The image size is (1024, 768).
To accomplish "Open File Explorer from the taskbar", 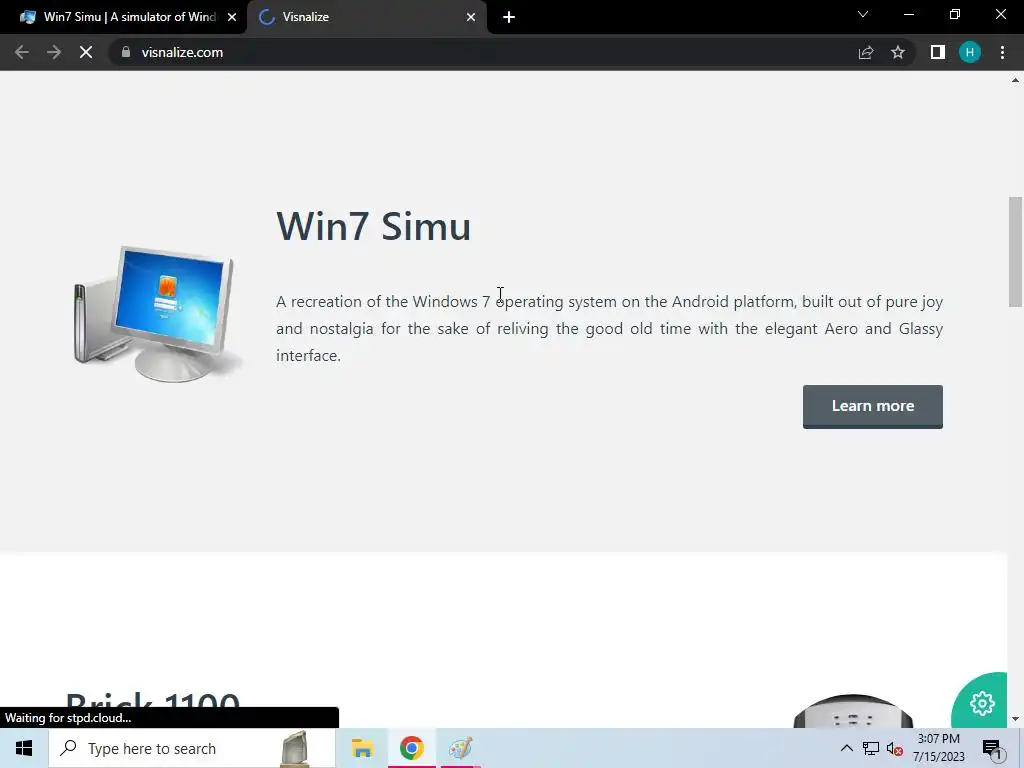I will pyautogui.click(x=362, y=748).
